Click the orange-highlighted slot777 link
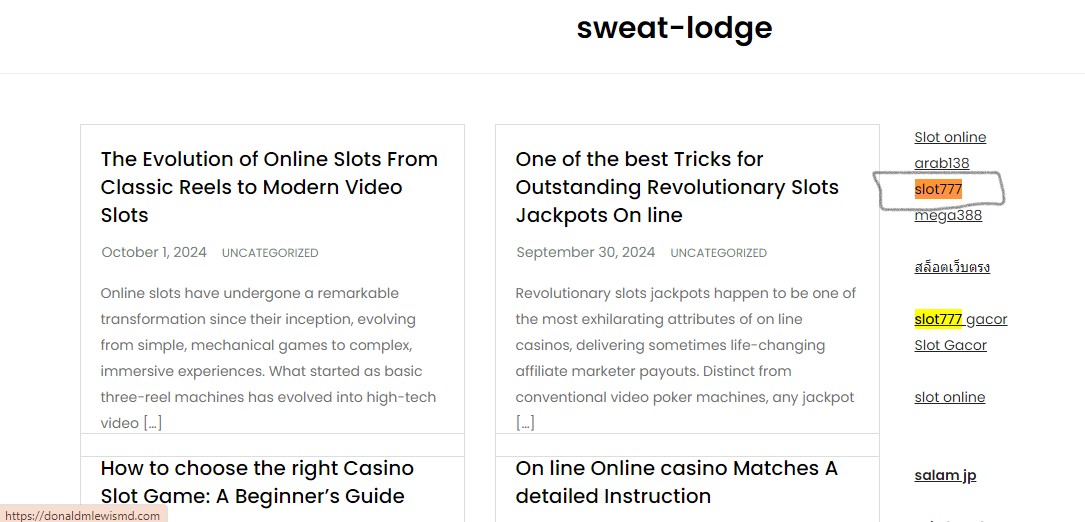 point(938,189)
